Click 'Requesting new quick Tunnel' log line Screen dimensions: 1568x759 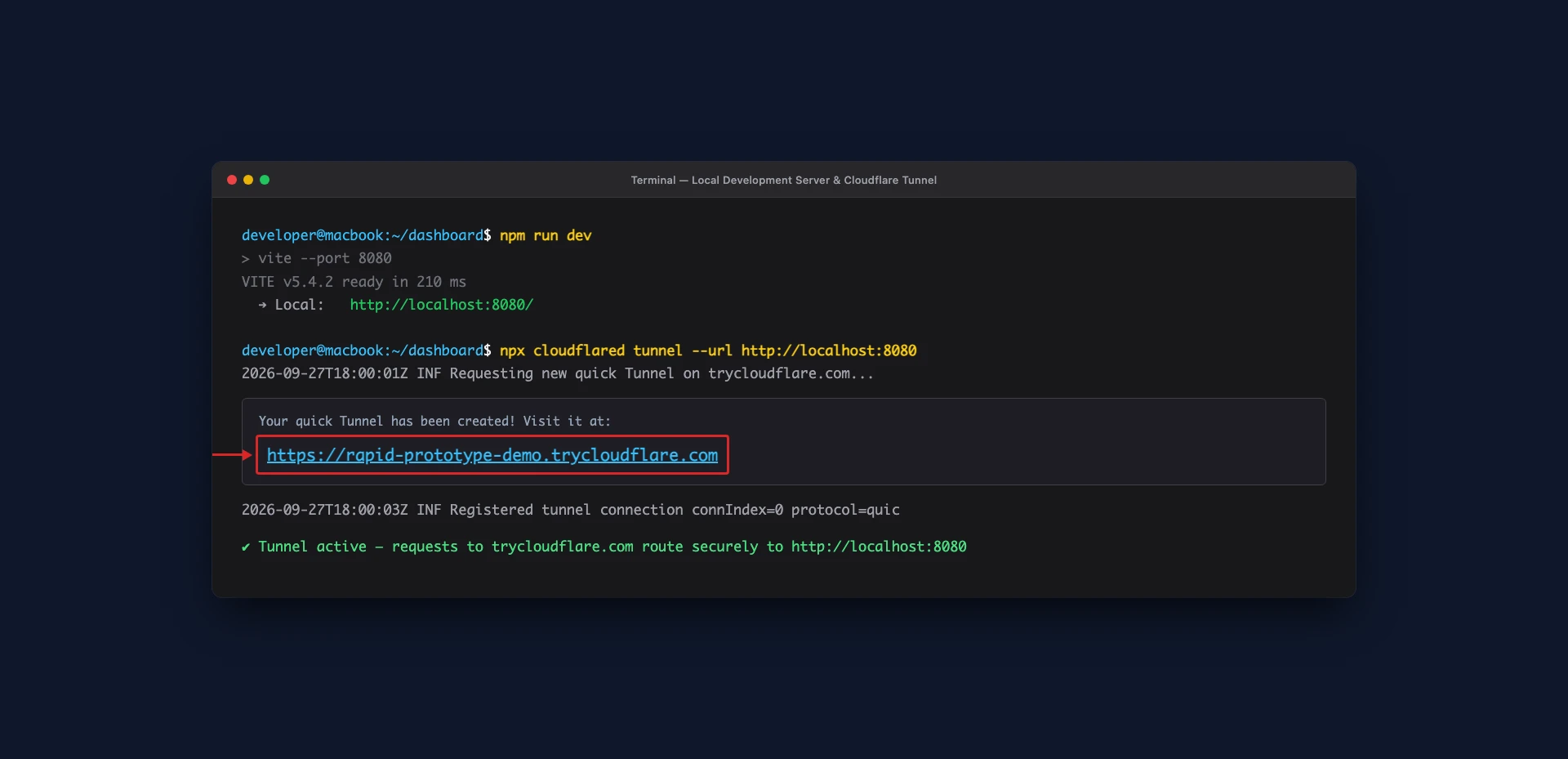click(558, 373)
